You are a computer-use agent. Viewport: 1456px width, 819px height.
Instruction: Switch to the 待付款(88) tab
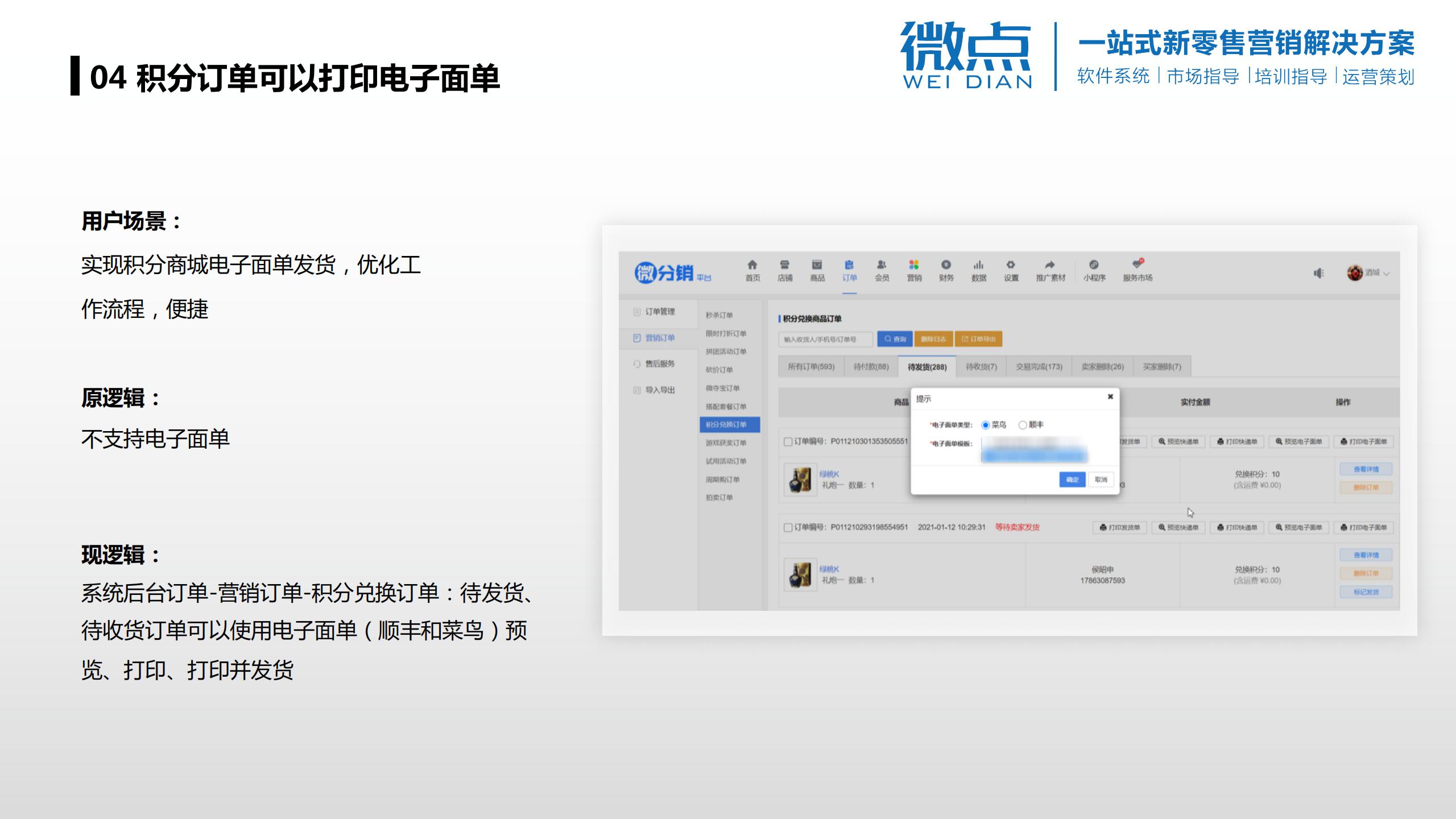tap(871, 367)
